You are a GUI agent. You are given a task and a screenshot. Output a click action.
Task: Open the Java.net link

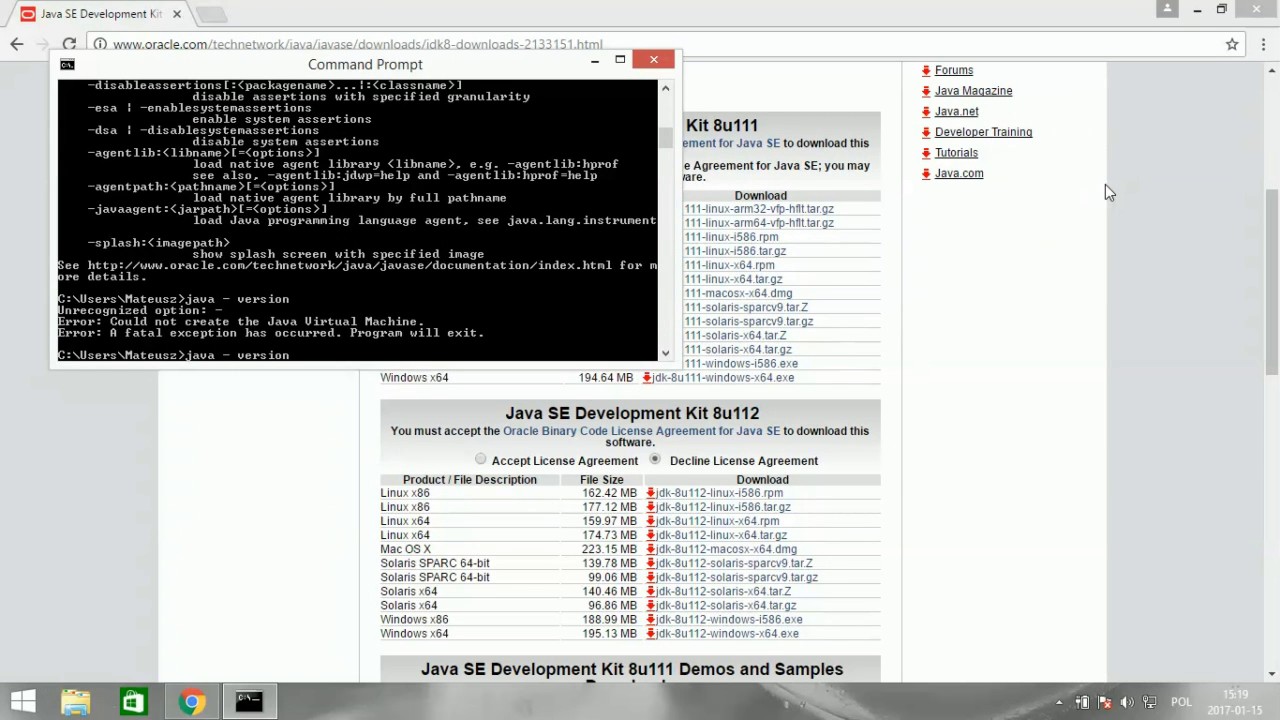click(x=956, y=112)
